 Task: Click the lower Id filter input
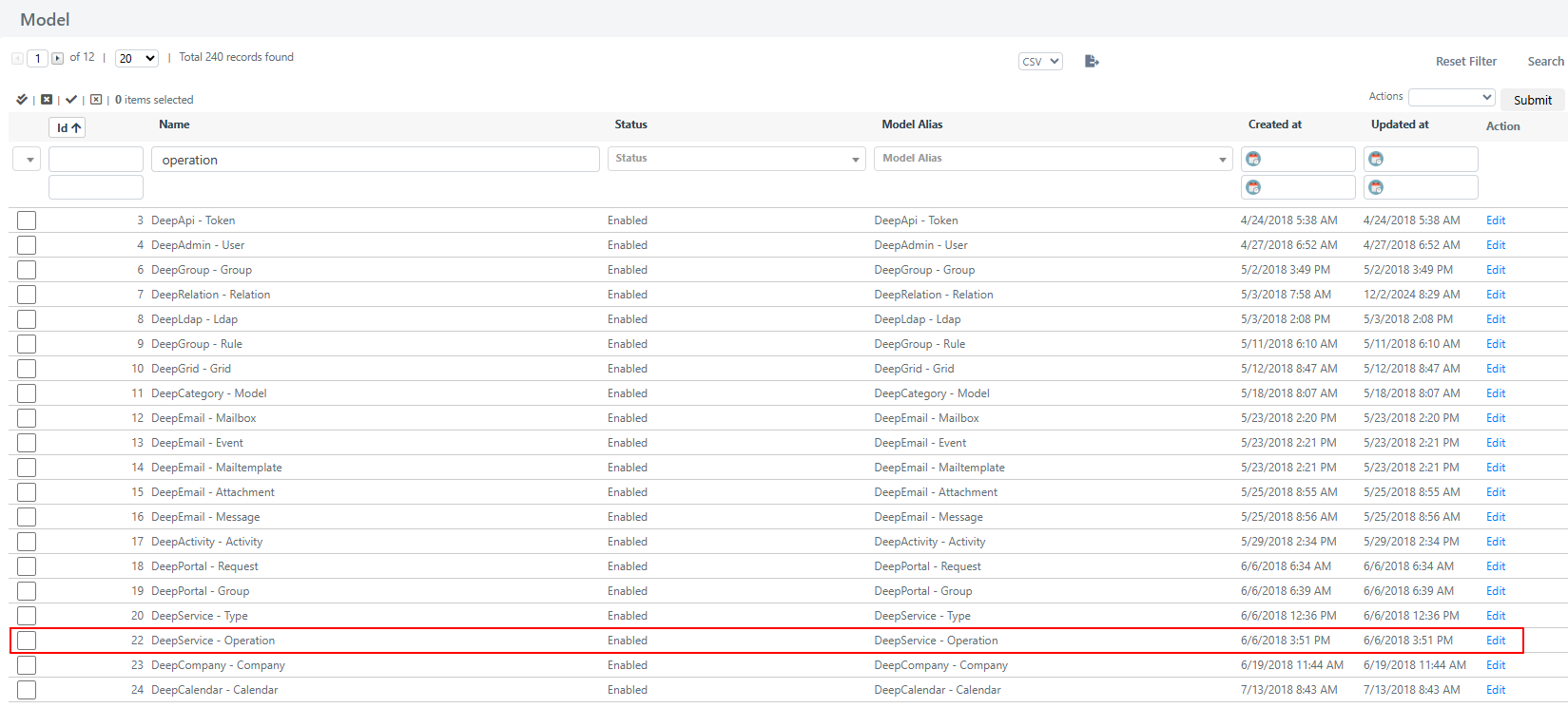[x=96, y=187]
